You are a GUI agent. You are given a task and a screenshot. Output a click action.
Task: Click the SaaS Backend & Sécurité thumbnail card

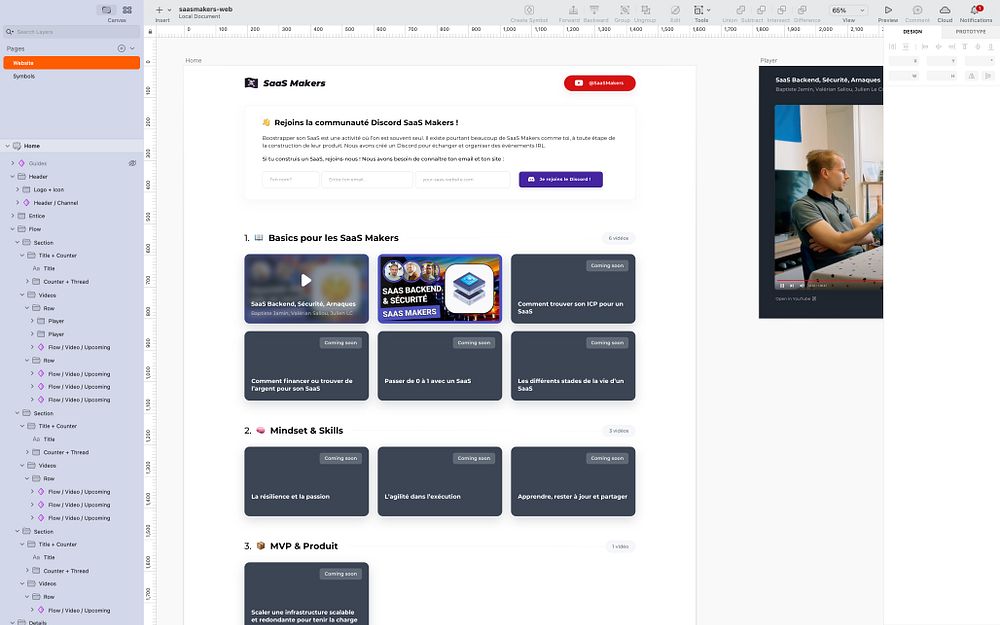click(439, 288)
